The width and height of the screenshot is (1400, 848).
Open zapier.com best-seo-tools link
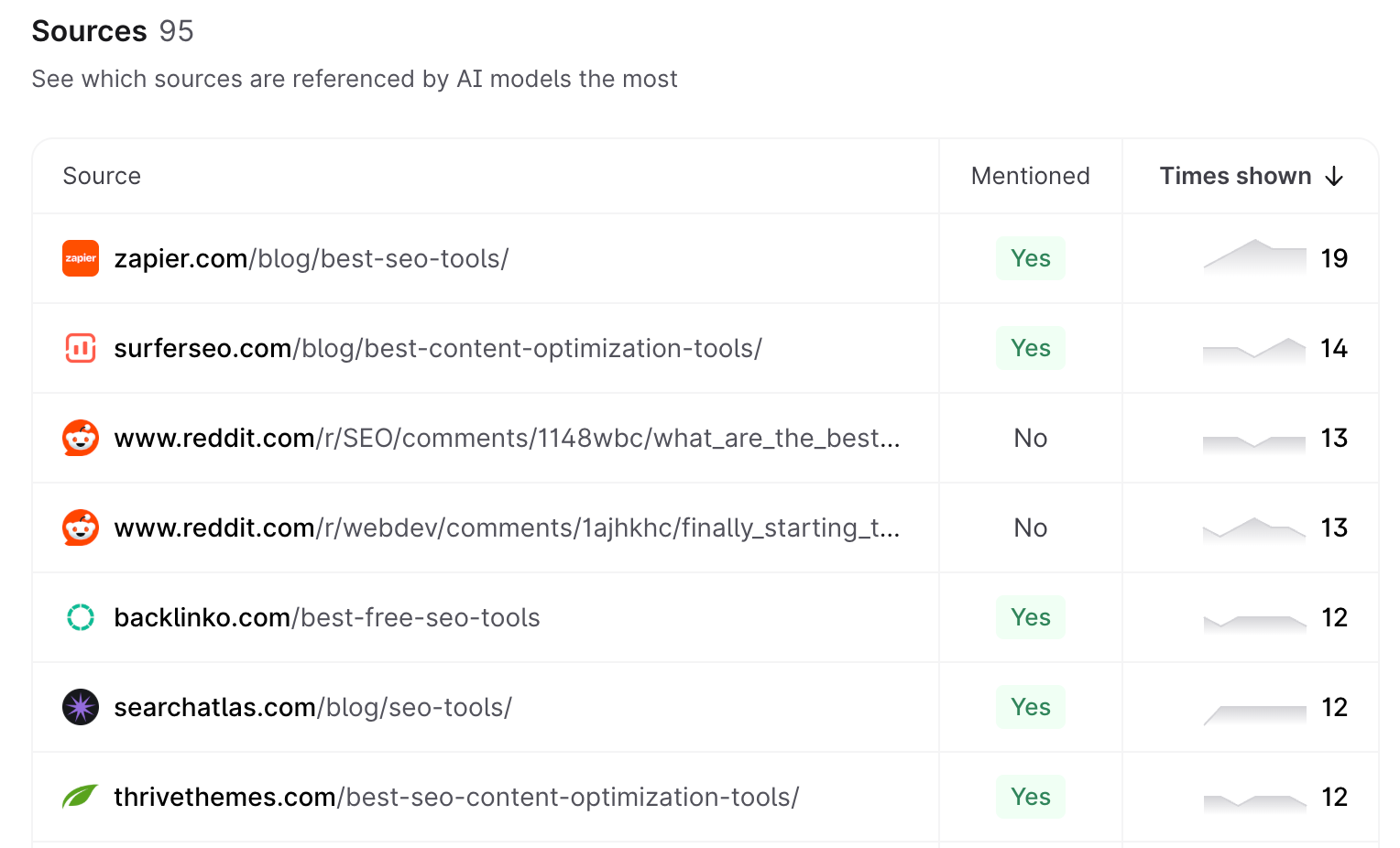(311, 259)
